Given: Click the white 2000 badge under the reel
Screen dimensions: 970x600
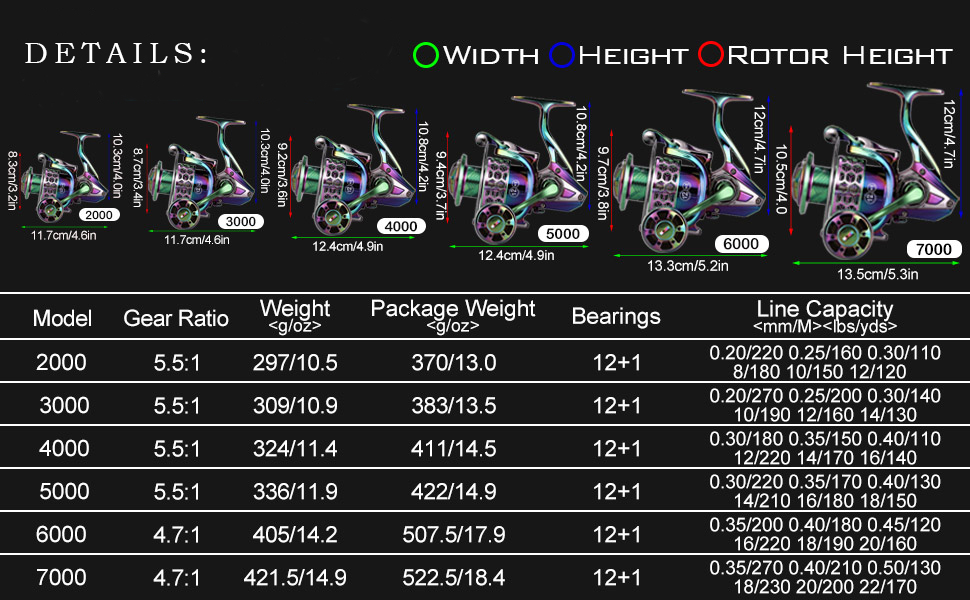Looking at the screenshot, I should click(x=99, y=215).
